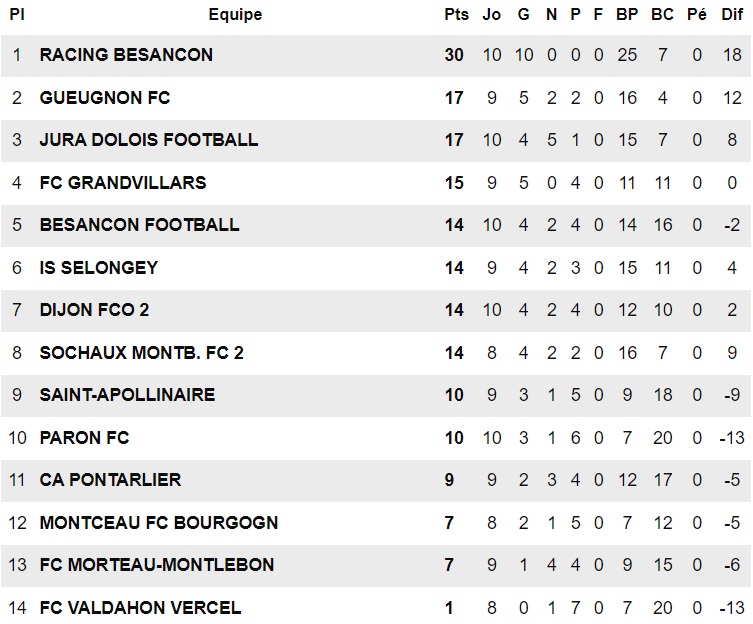Click the Equipe column header
753x624 pixels.
coord(235,14)
